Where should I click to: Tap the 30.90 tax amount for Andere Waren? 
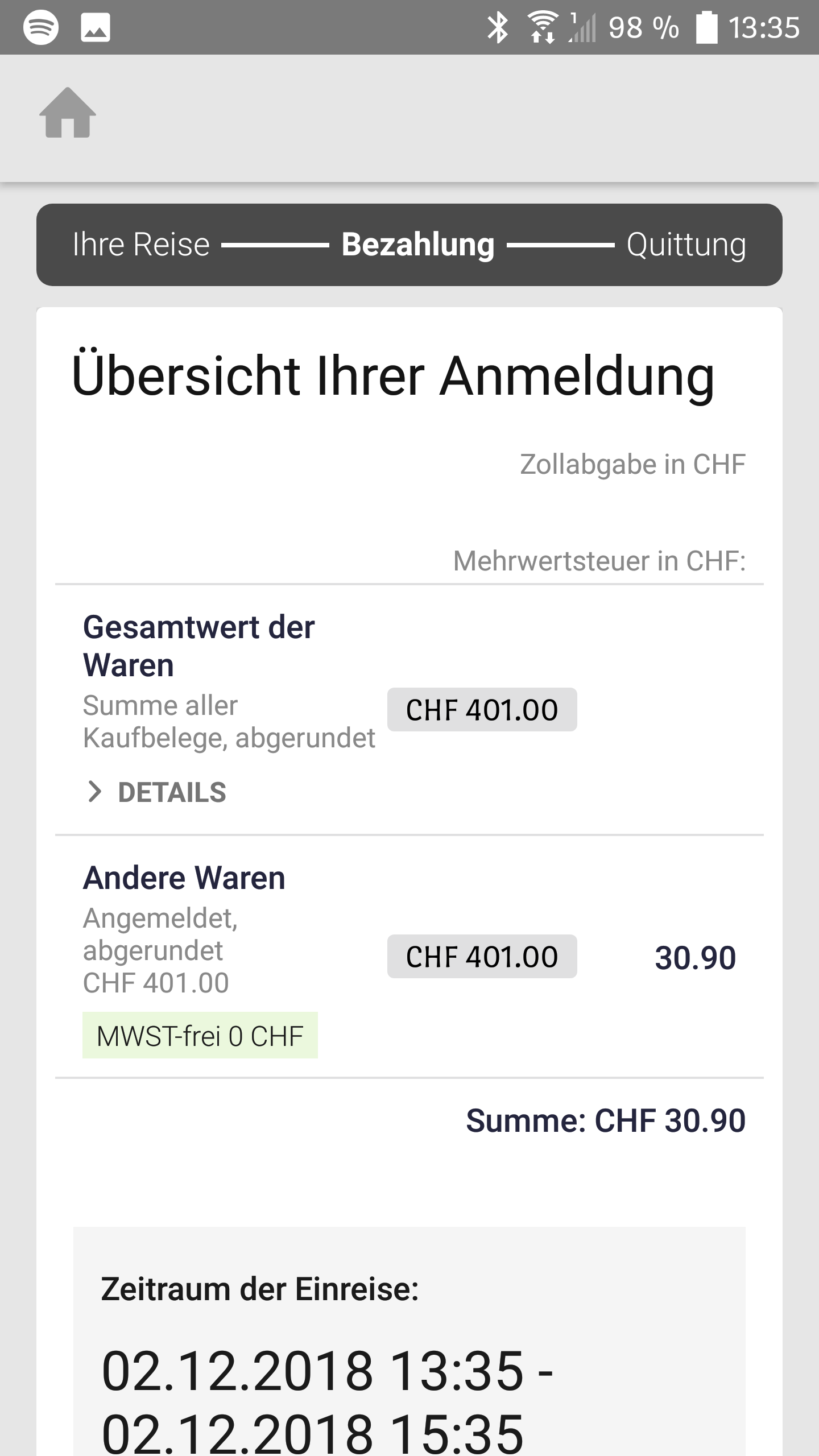coord(695,958)
